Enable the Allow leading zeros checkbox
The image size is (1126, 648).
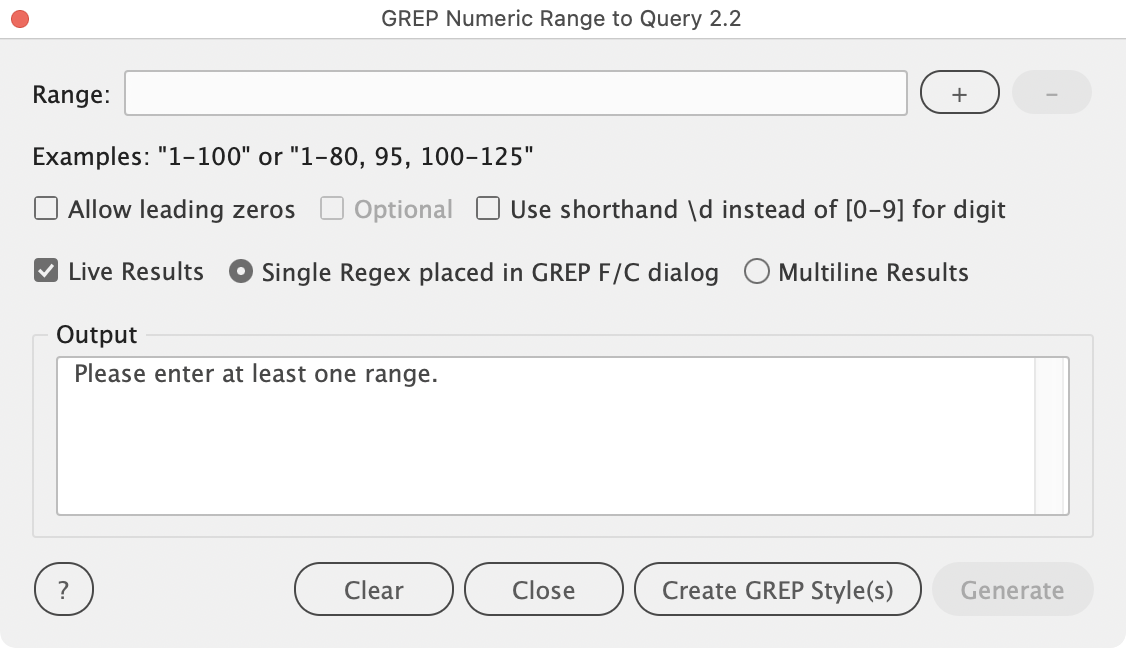point(46,209)
